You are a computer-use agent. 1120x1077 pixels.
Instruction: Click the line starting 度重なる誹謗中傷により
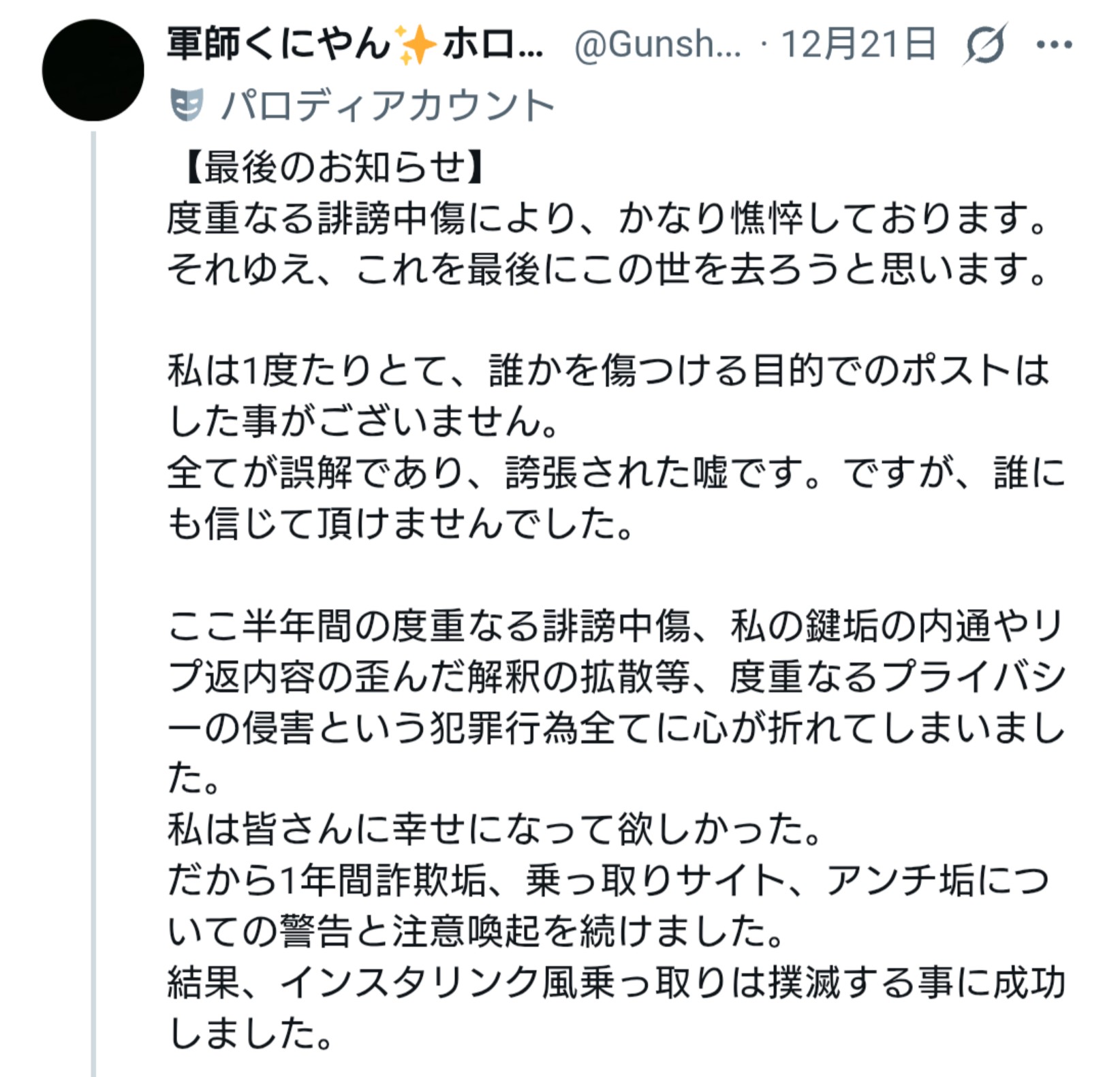(606, 219)
